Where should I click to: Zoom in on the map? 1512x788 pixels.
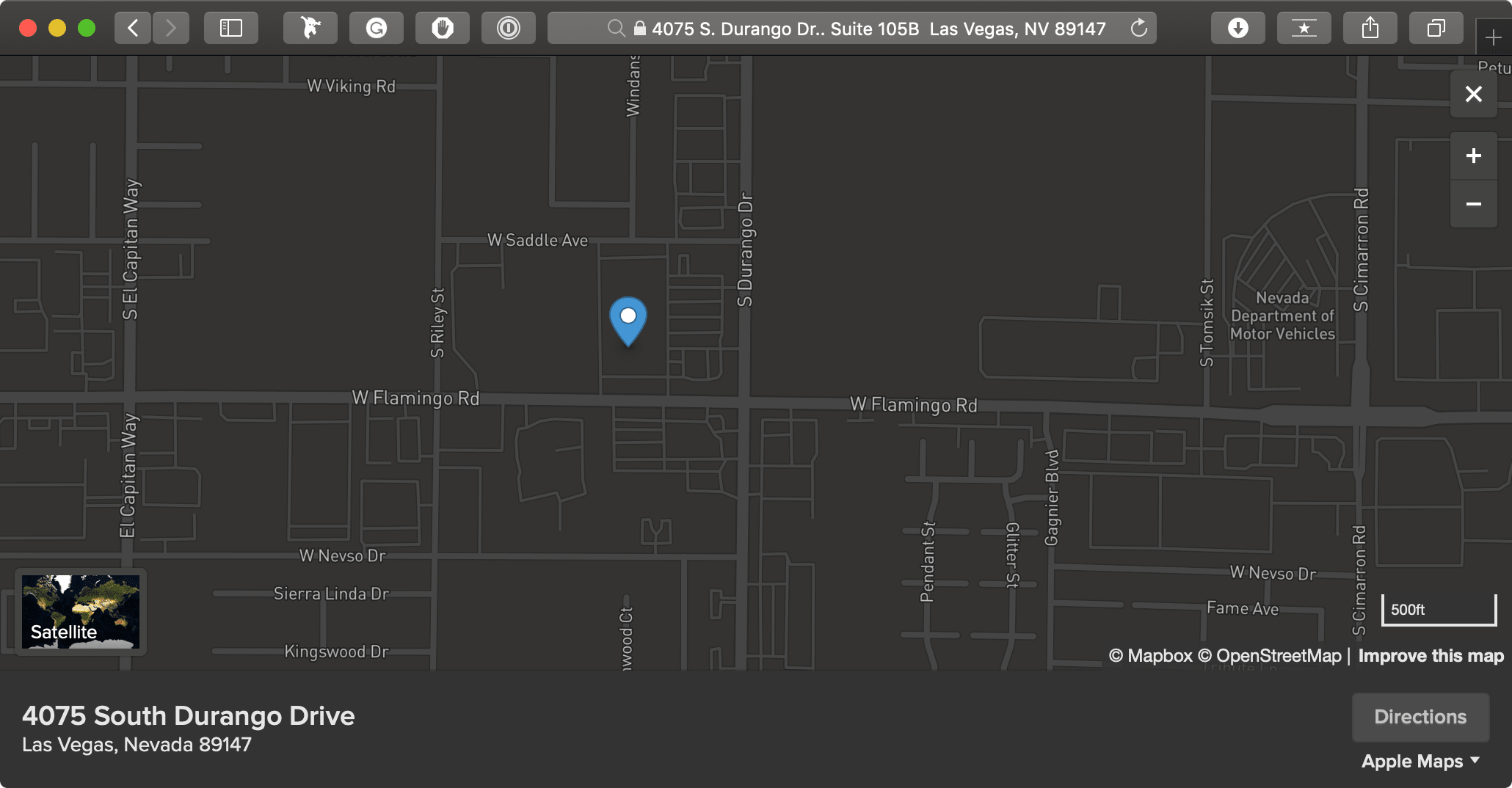[x=1474, y=156]
